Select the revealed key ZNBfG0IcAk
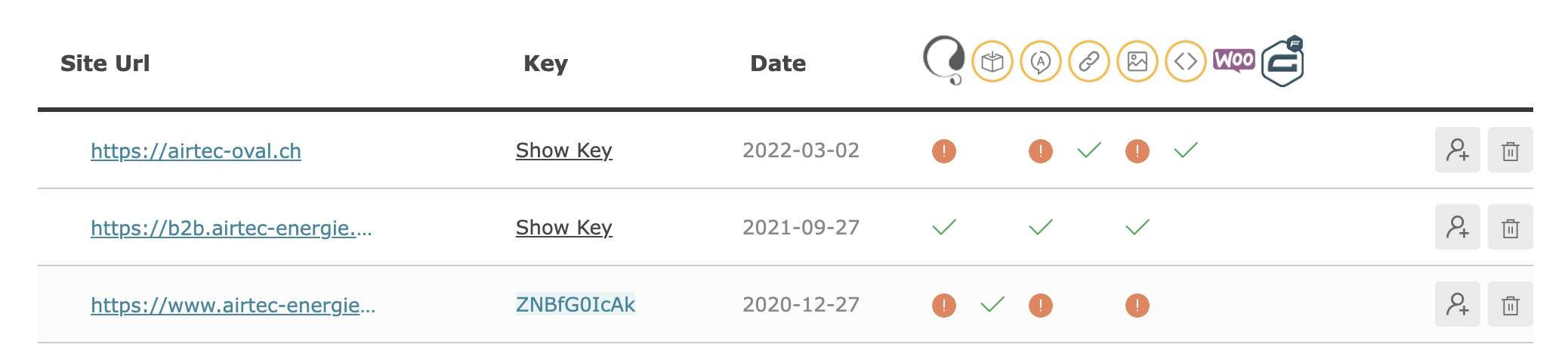 [x=576, y=304]
